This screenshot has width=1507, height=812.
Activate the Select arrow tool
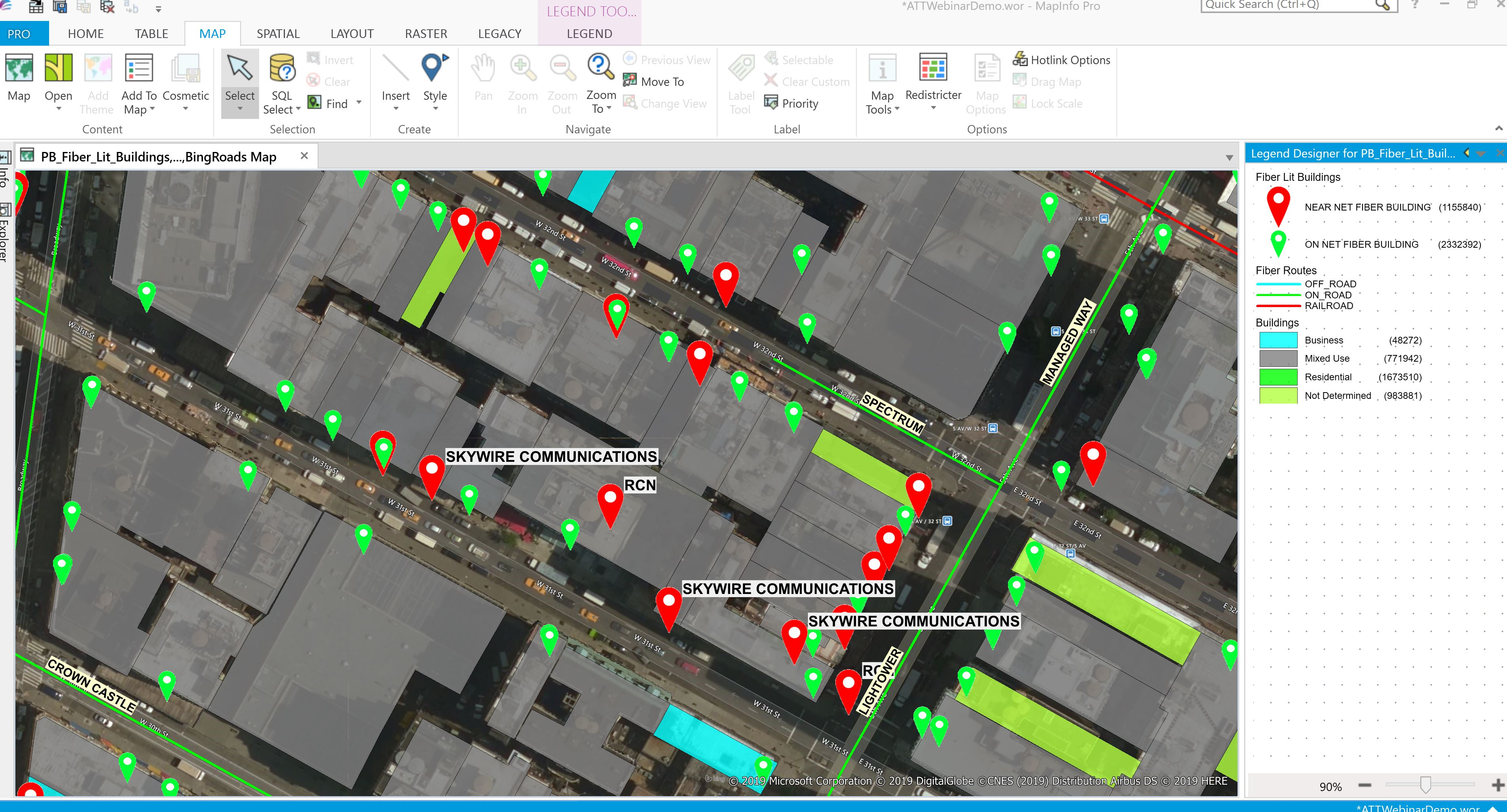click(240, 68)
